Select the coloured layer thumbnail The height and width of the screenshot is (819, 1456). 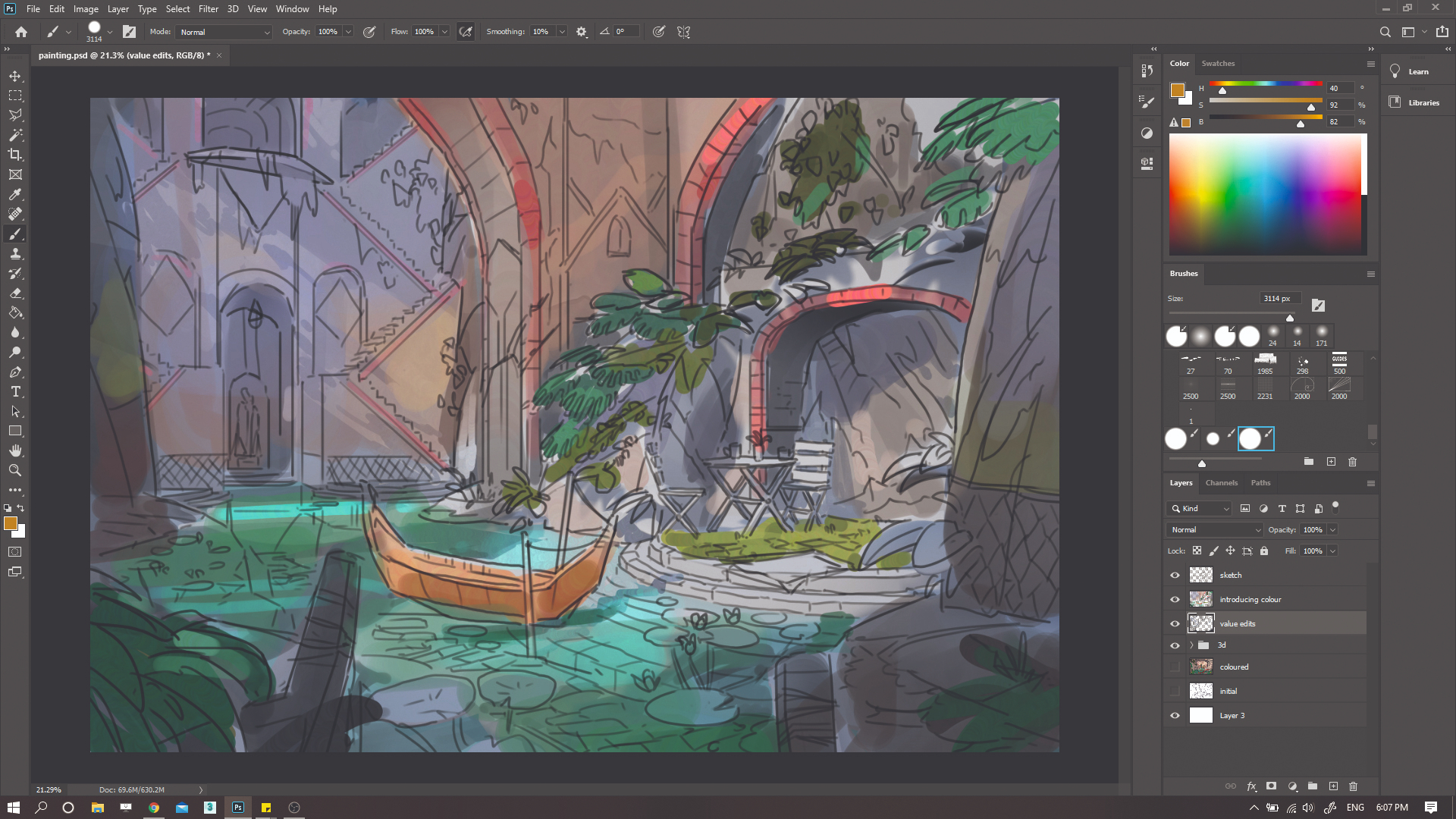tap(1201, 667)
